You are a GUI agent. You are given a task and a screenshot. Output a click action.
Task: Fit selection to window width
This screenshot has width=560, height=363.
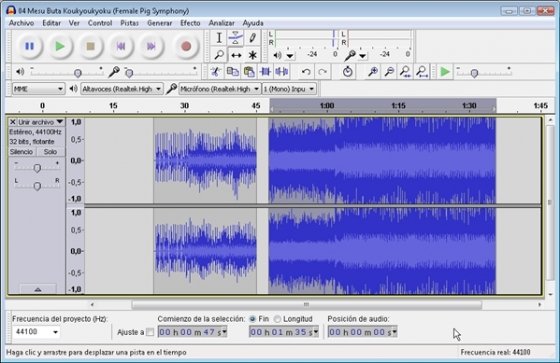pyautogui.click(x=405, y=72)
